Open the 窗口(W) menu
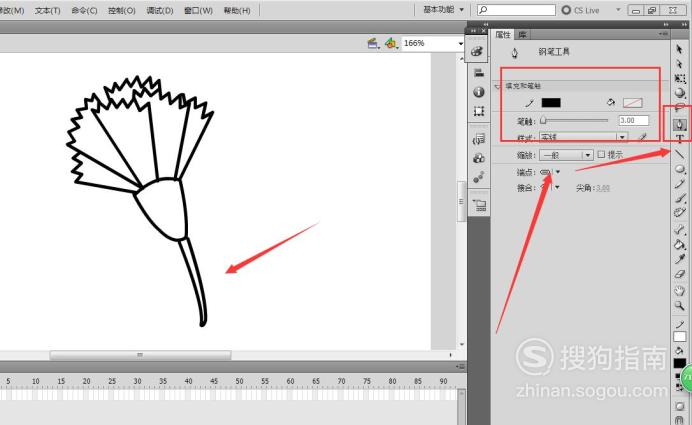 198,10
